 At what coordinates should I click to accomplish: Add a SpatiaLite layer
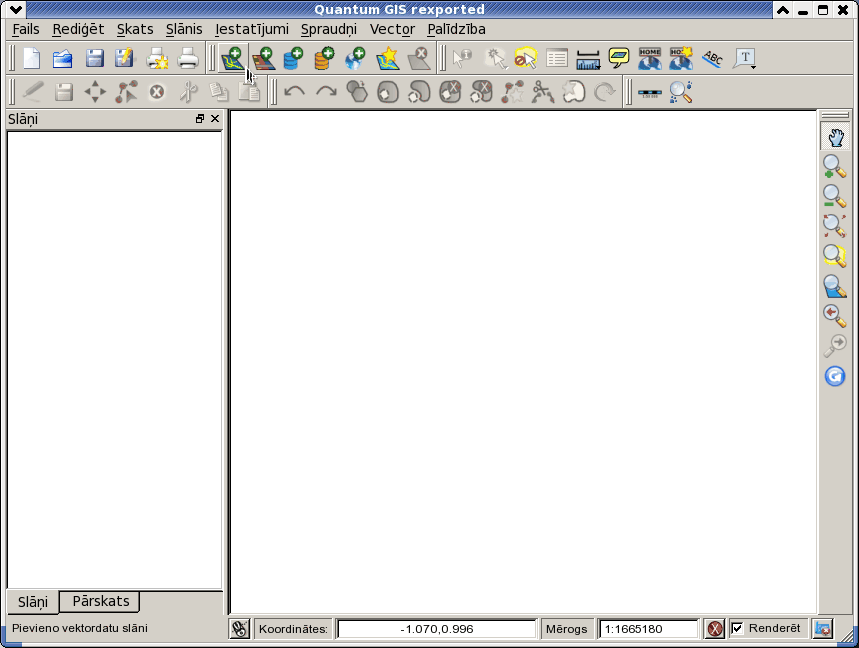pyautogui.click(x=324, y=58)
